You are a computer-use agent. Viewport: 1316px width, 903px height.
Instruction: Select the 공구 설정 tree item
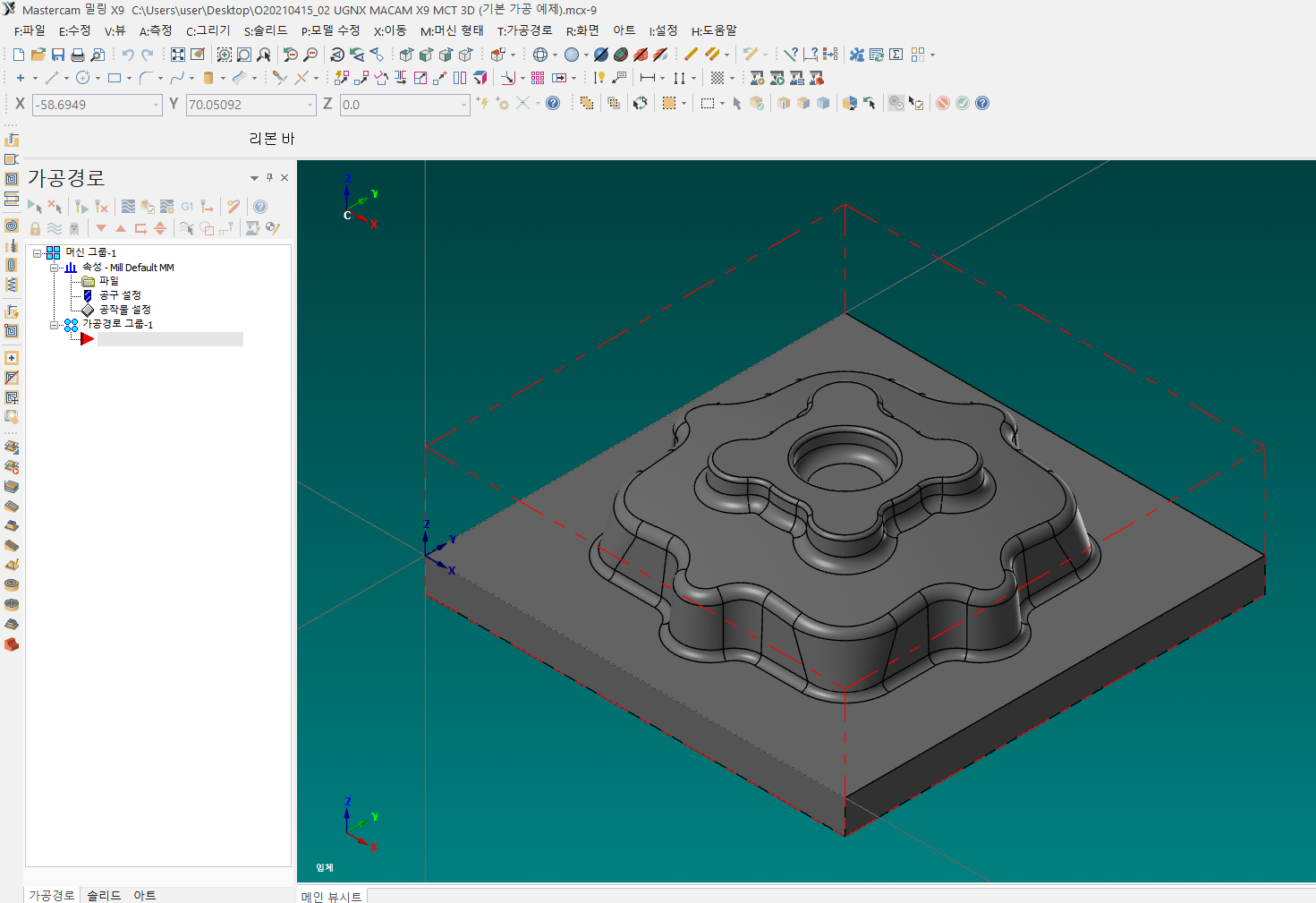(x=120, y=295)
